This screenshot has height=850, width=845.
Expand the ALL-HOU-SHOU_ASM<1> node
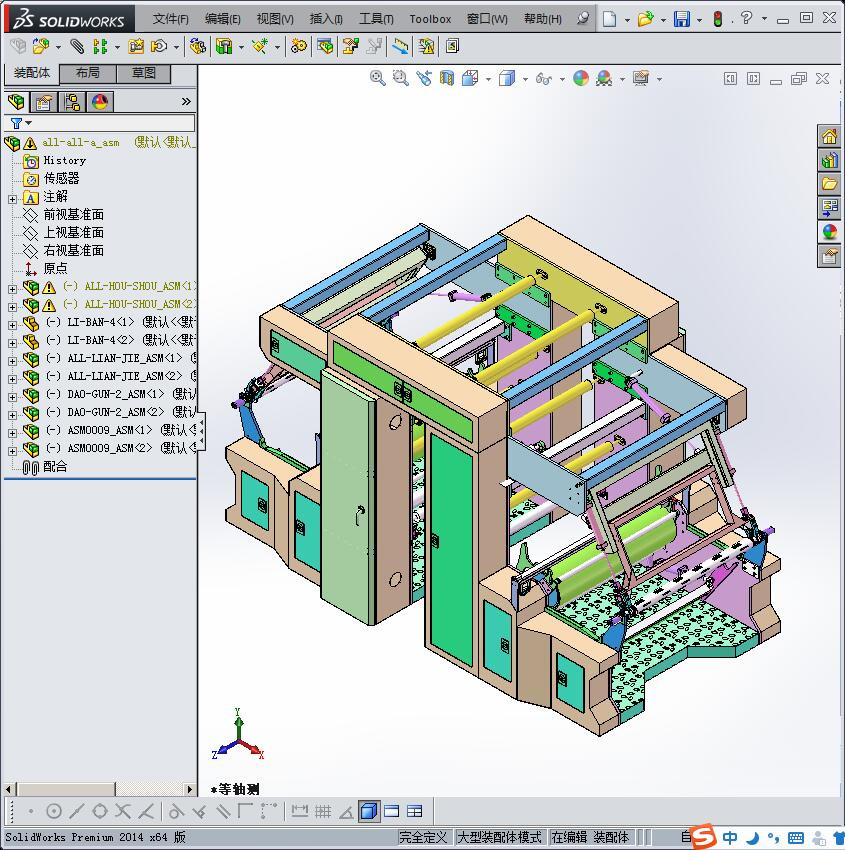point(12,289)
